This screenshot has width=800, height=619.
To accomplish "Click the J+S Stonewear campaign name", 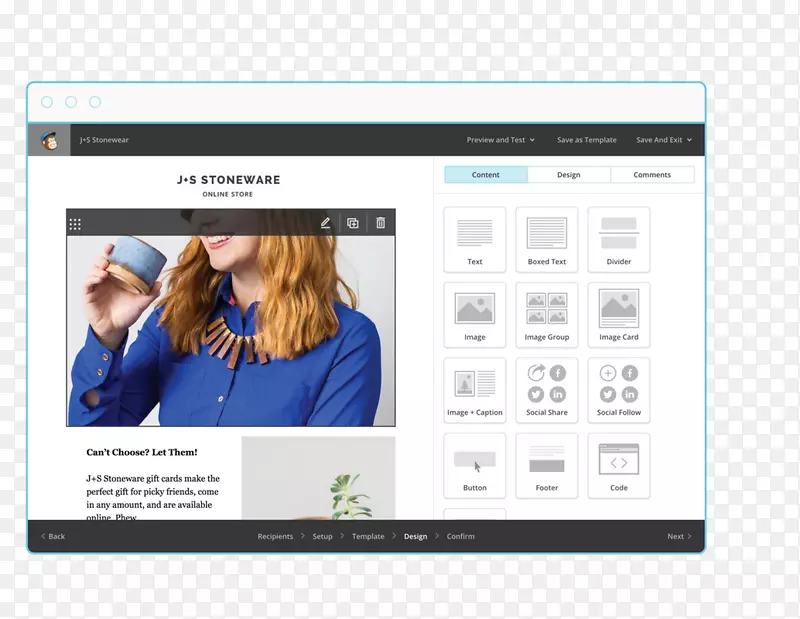I will click(x=104, y=140).
